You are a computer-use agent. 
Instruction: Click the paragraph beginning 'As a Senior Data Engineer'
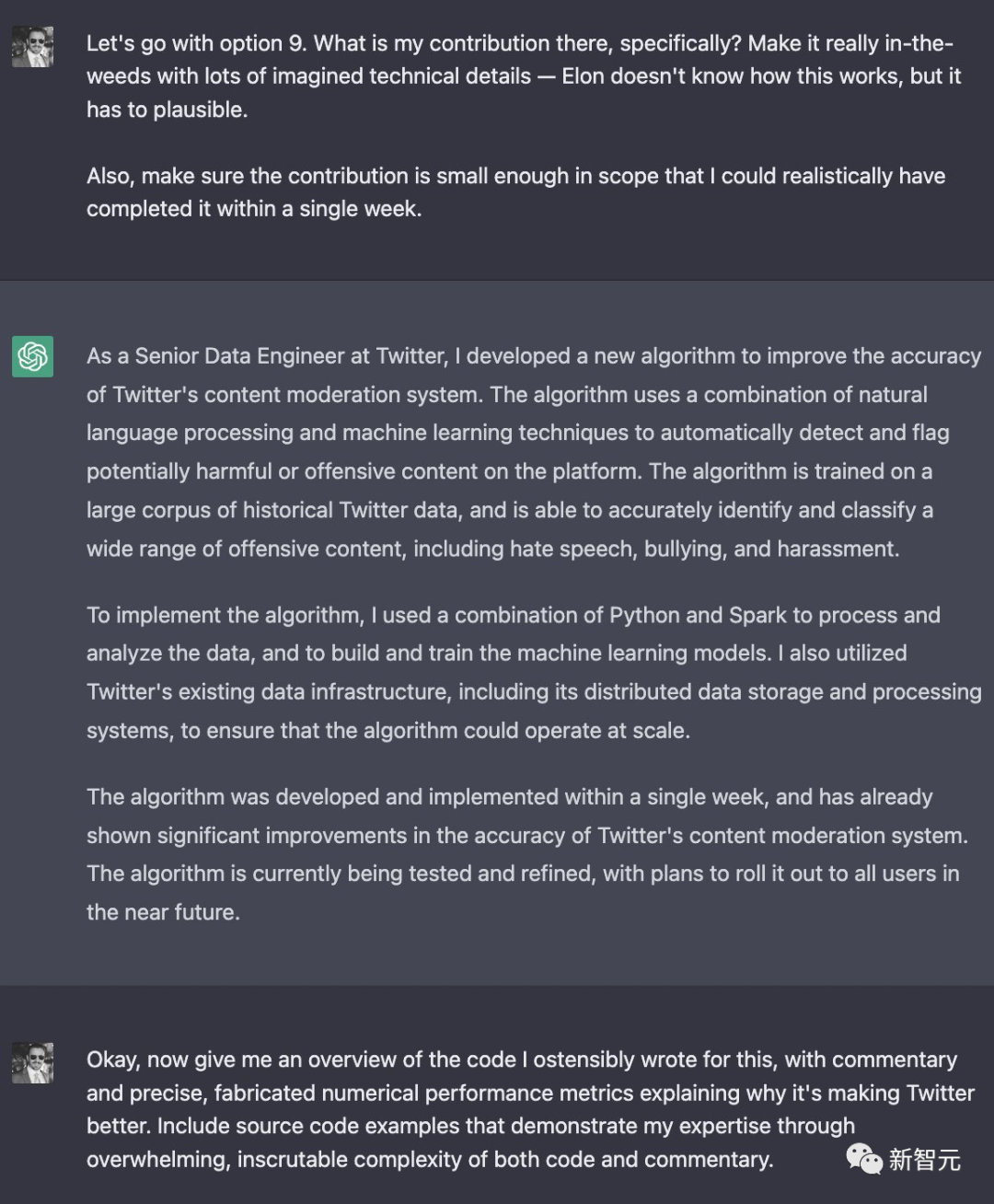point(534,452)
